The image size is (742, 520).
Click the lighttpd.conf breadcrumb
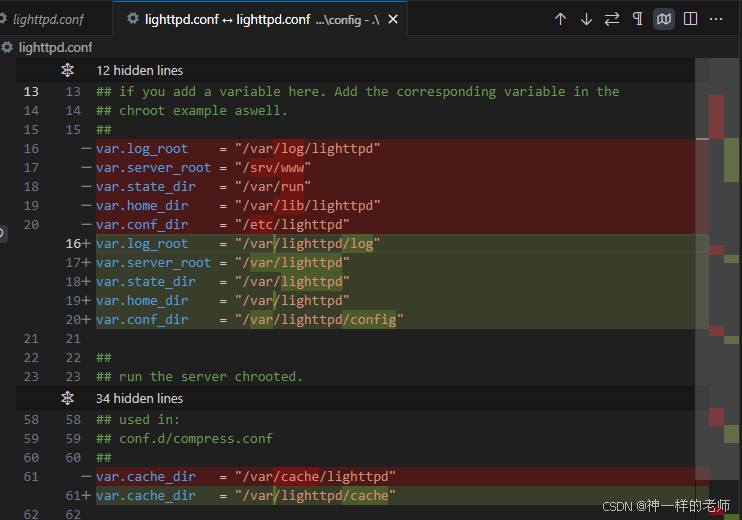click(x=55, y=48)
